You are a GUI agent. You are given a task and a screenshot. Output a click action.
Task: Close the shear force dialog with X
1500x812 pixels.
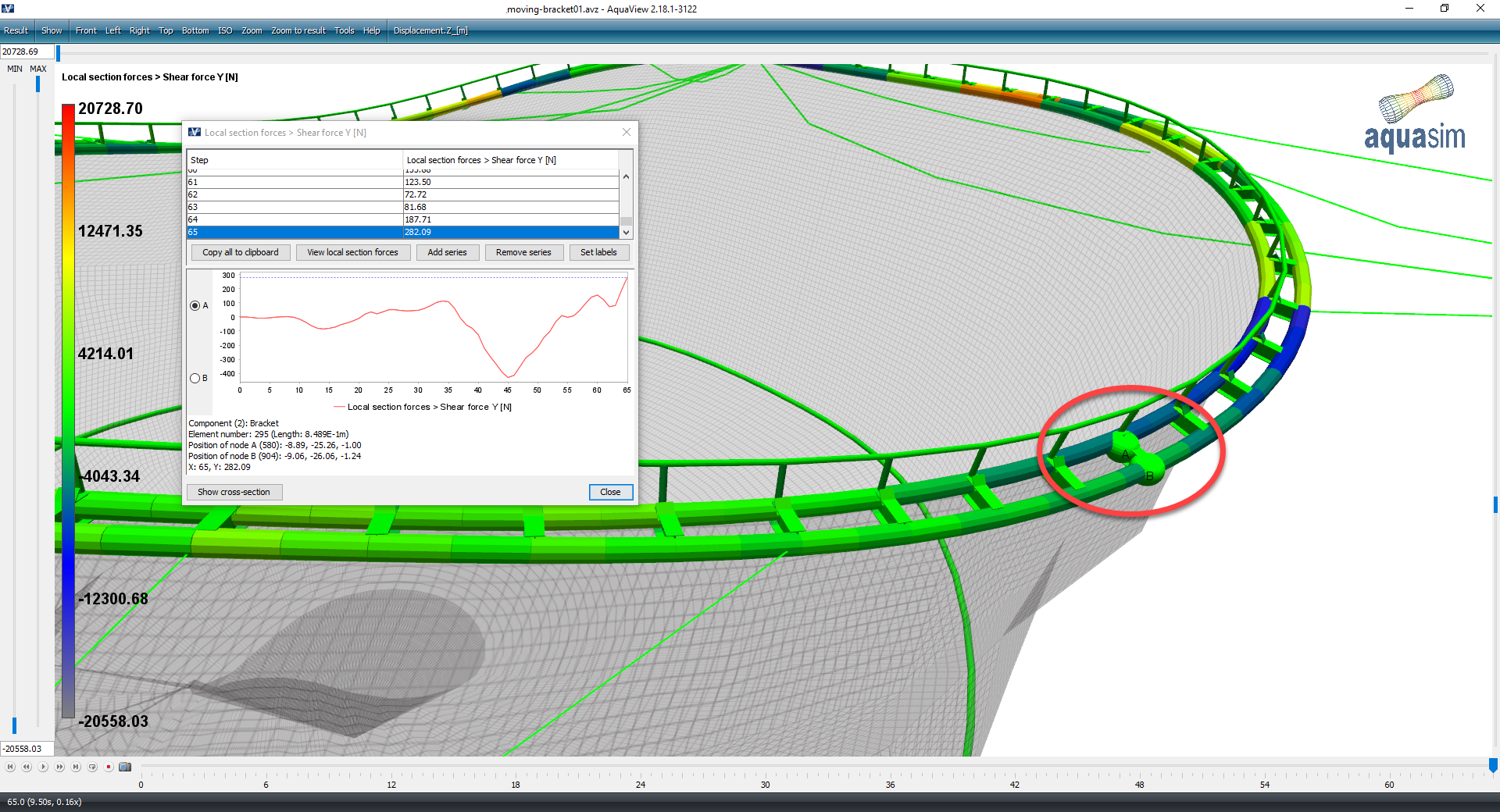click(x=626, y=132)
